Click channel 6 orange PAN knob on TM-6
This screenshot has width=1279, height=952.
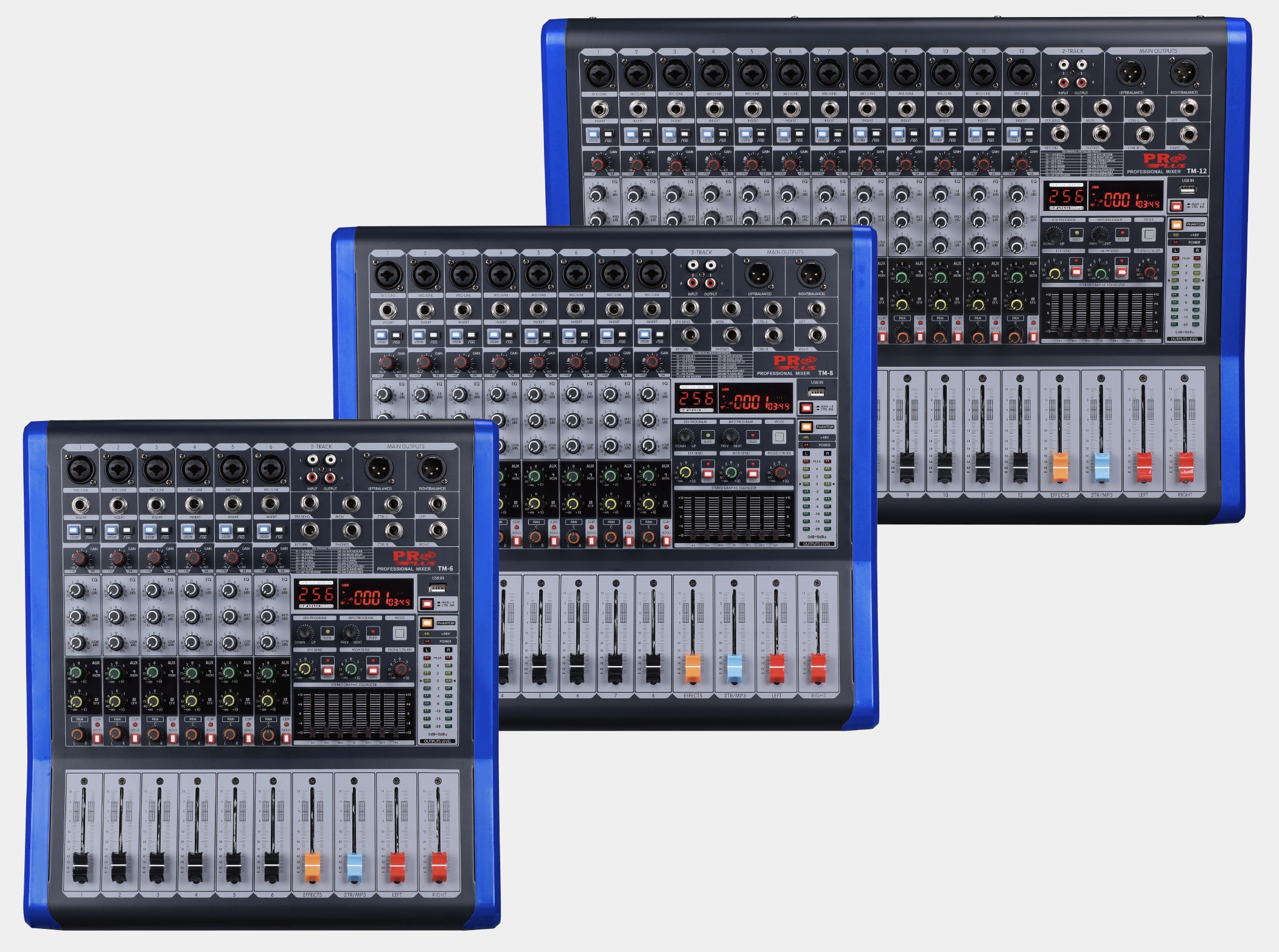click(267, 734)
